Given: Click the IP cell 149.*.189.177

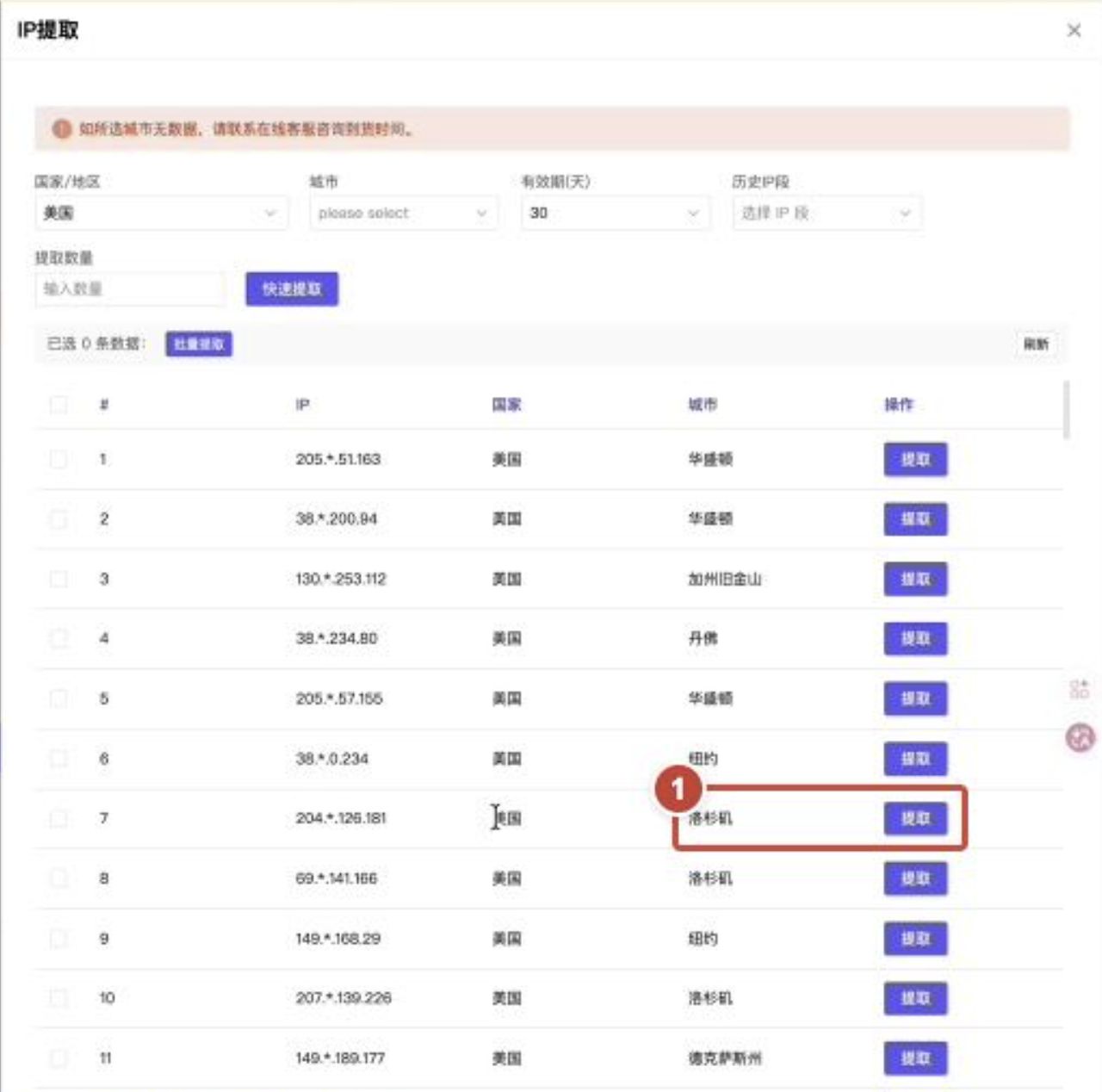Looking at the screenshot, I should pyautogui.click(x=340, y=1058).
